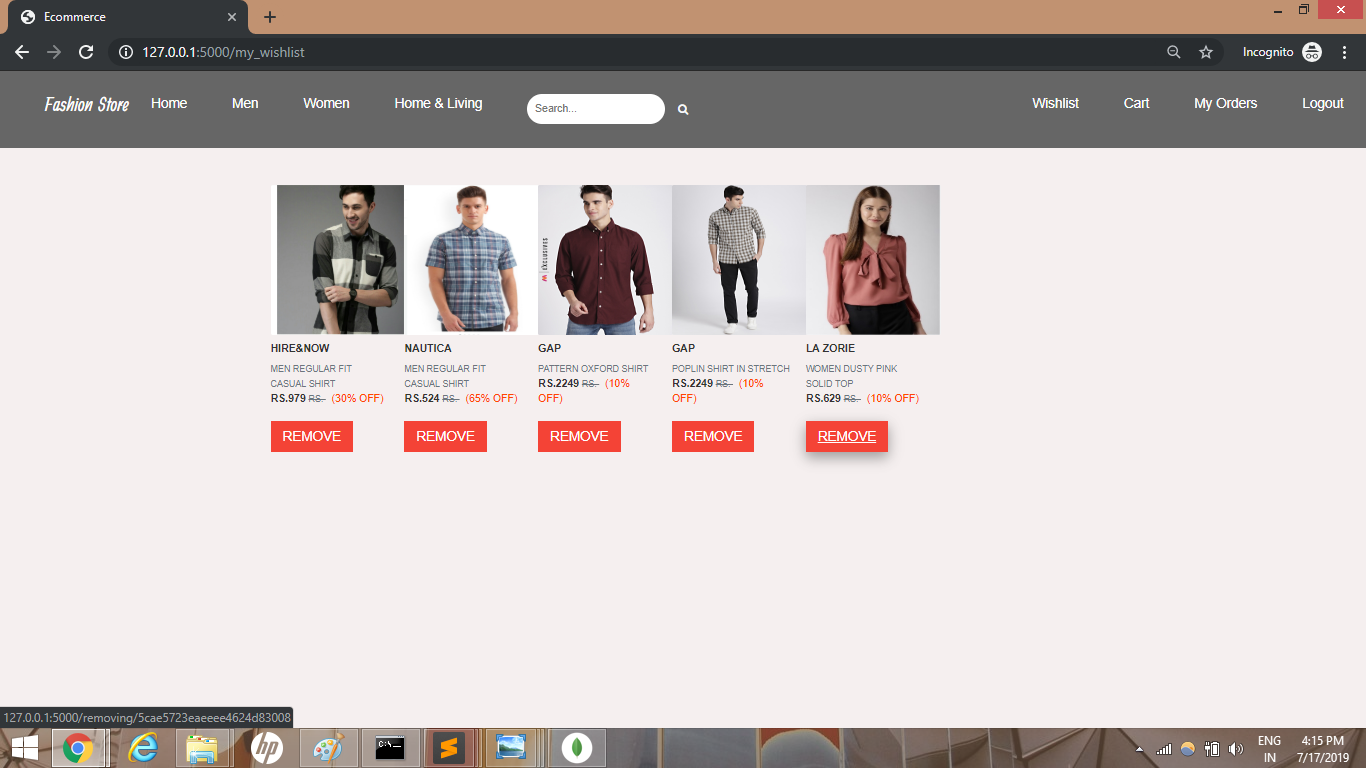This screenshot has height=768, width=1366.
Task: Open Paint from the taskbar
Action: point(328,748)
